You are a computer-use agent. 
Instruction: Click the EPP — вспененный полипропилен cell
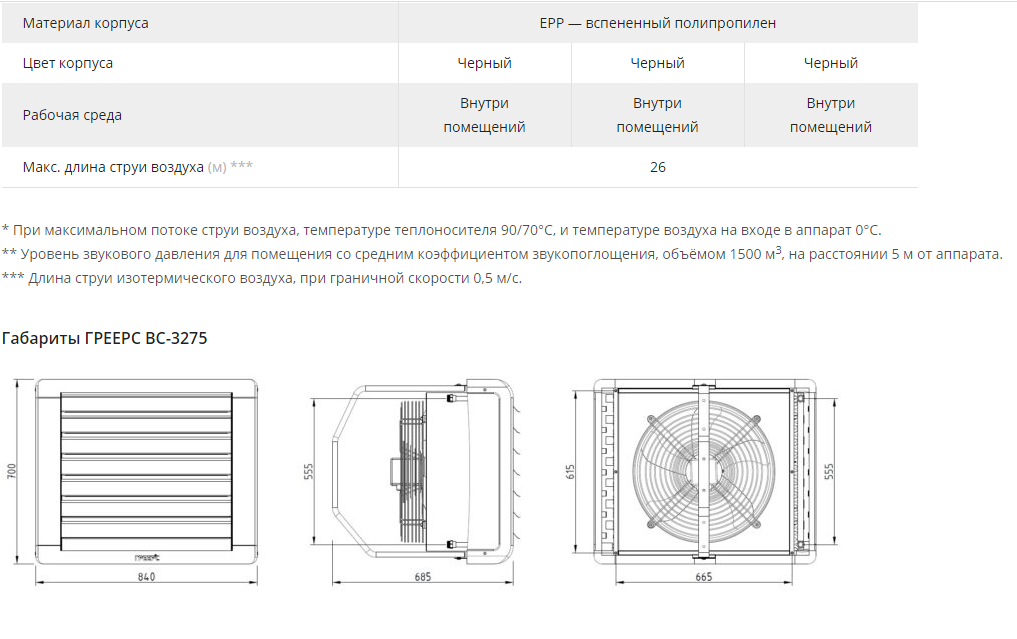click(x=657, y=23)
